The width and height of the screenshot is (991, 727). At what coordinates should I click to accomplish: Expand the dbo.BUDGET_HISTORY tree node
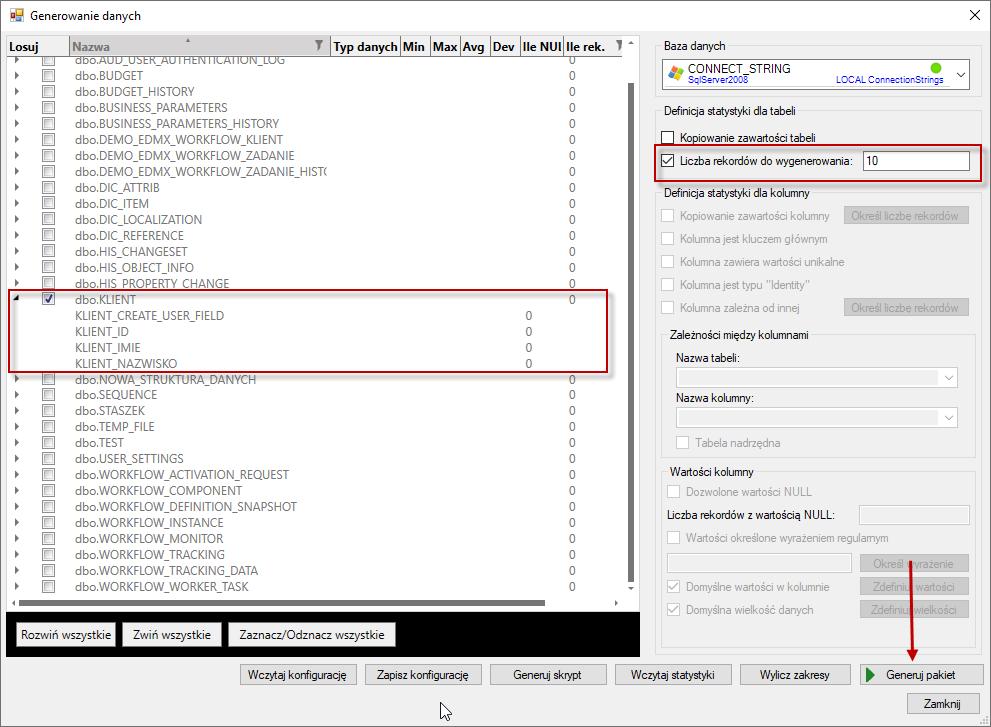click(x=16, y=92)
